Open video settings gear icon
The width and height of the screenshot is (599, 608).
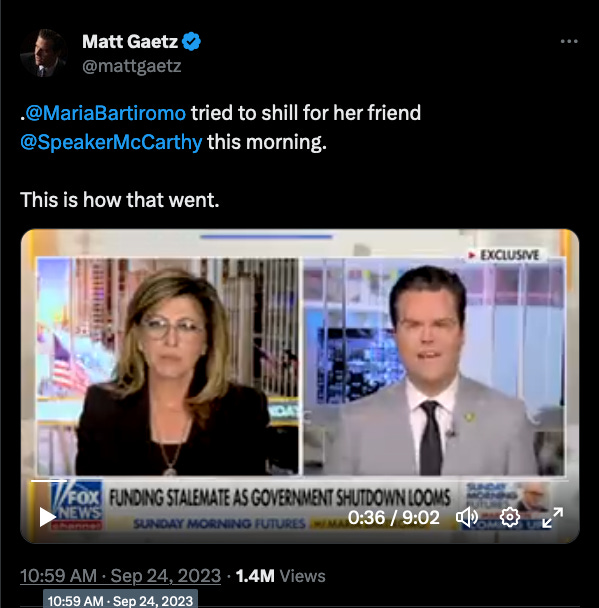click(x=510, y=517)
